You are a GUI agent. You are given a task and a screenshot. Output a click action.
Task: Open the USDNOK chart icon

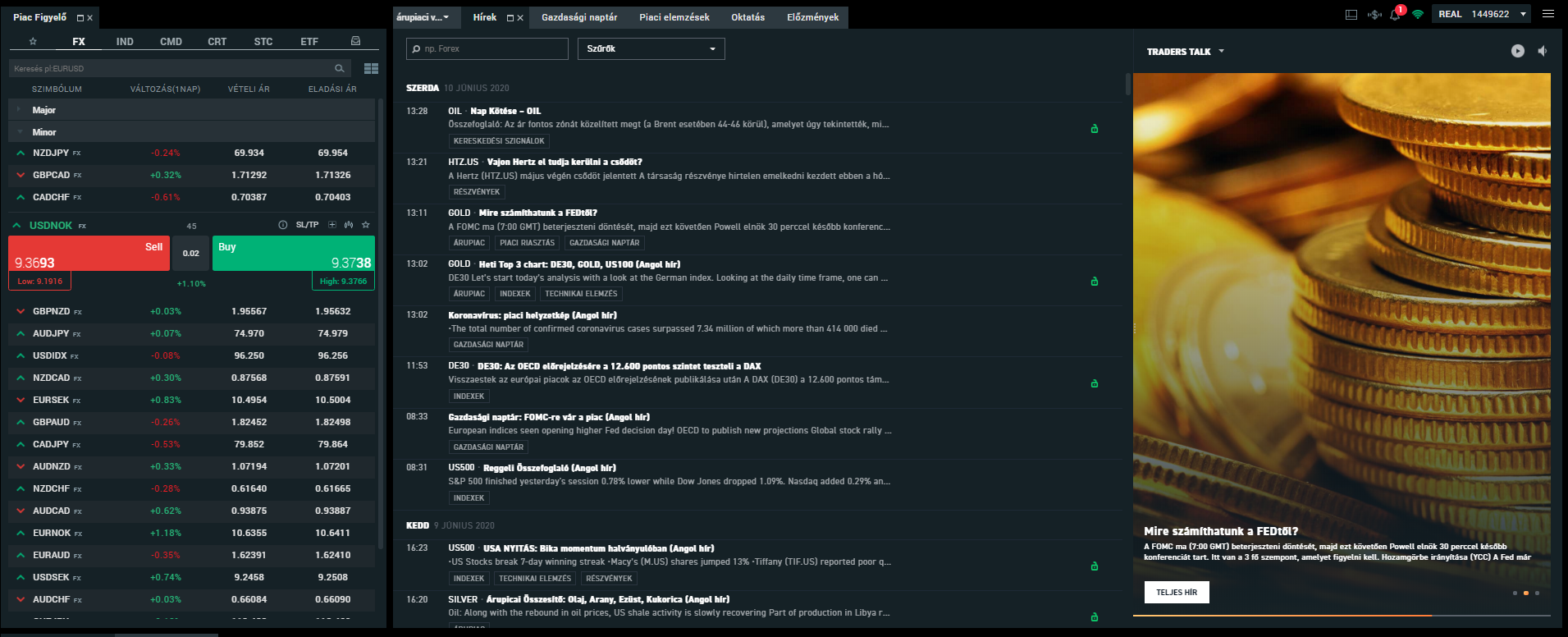(x=349, y=225)
